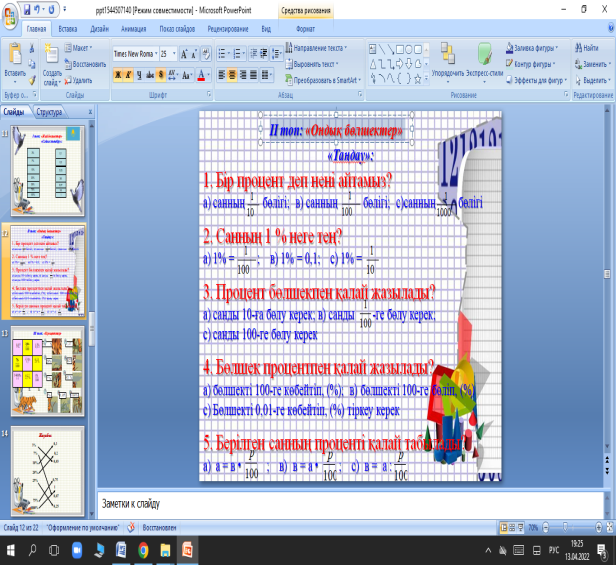
Task: Open the Экспресс-стили gallery
Action: coord(484,63)
